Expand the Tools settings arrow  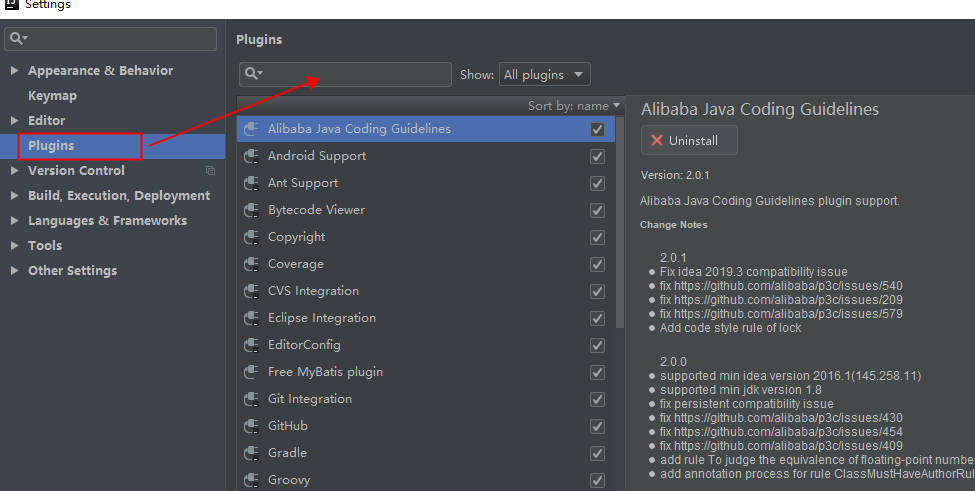[x=14, y=245]
